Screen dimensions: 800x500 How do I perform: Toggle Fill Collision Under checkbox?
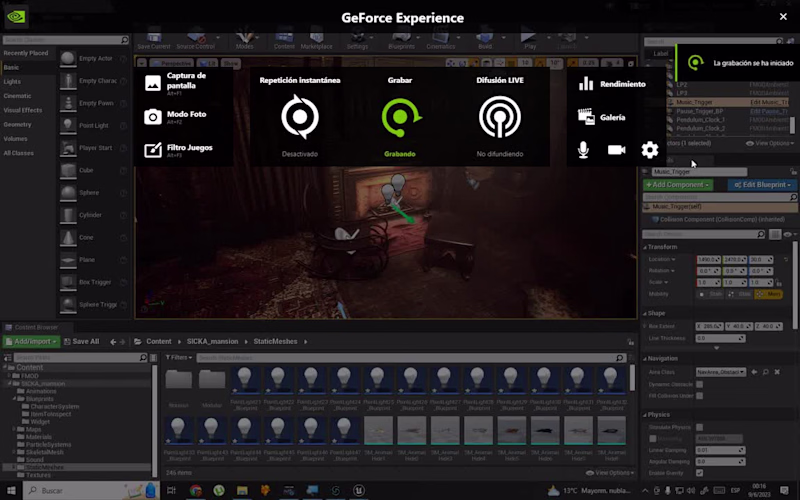[x=699, y=395]
